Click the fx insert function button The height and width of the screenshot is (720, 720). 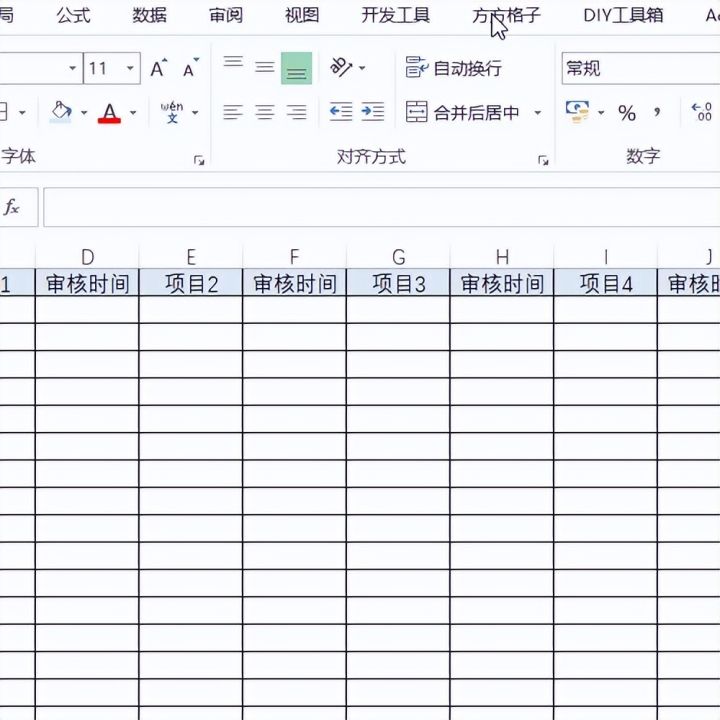12,207
